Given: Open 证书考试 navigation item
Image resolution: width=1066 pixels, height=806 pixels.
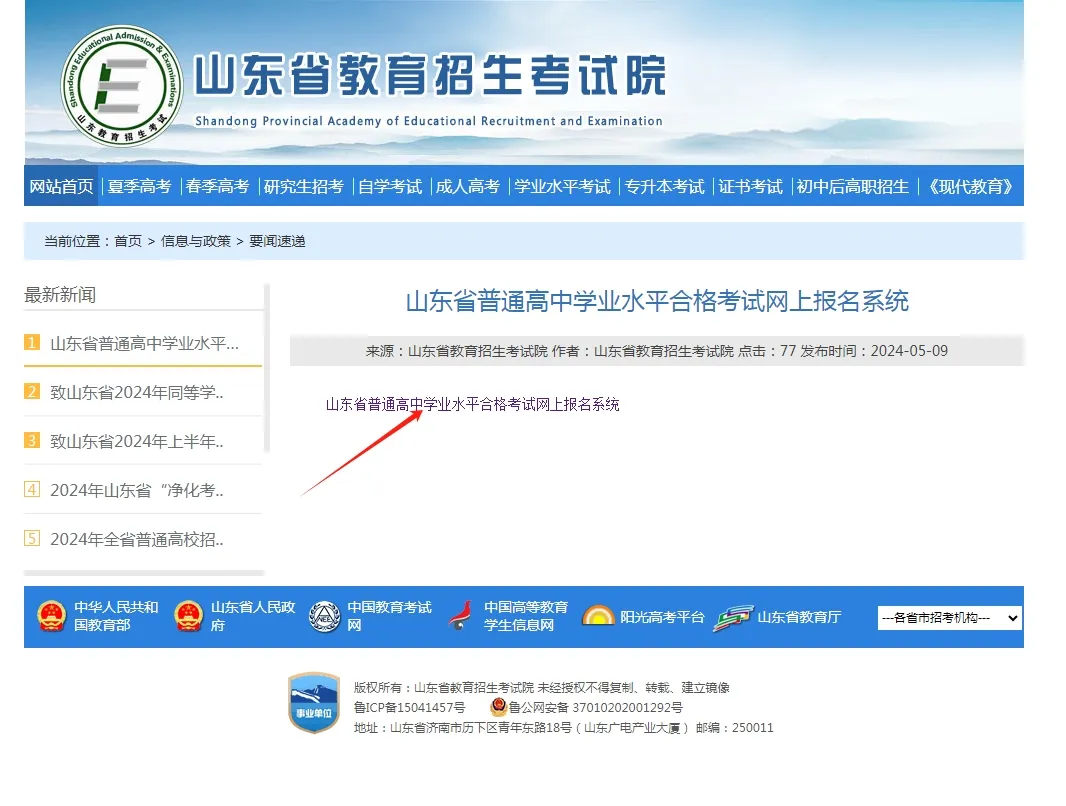Looking at the screenshot, I should [x=751, y=186].
